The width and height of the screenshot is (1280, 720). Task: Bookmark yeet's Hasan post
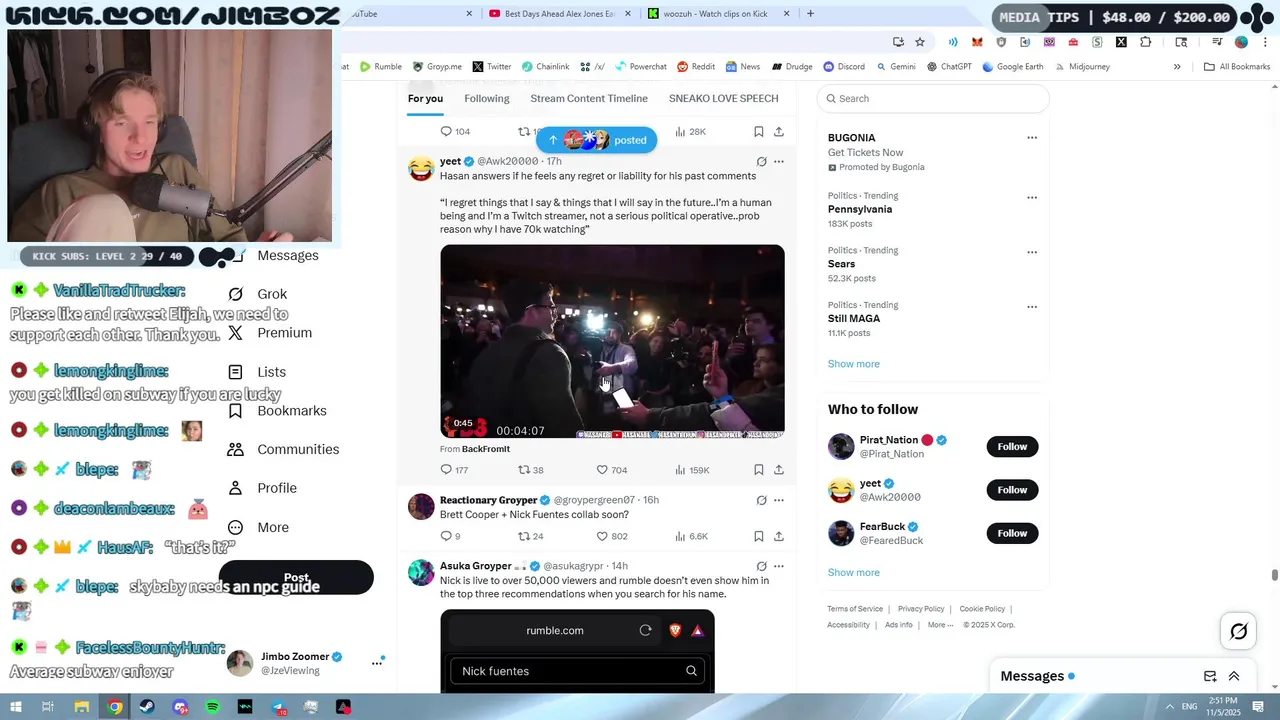click(x=759, y=470)
